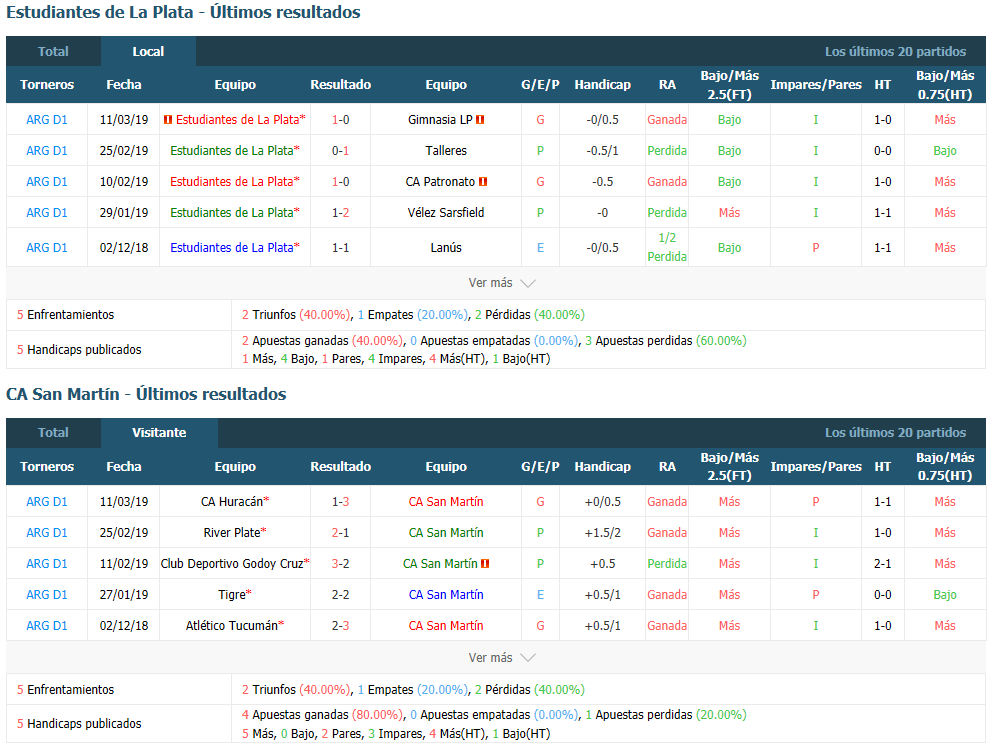Image resolution: width=994 pixels, height=749 pixels.
Task: Click Handicap column header in San Martín table
Action: [x=602, y=467]
